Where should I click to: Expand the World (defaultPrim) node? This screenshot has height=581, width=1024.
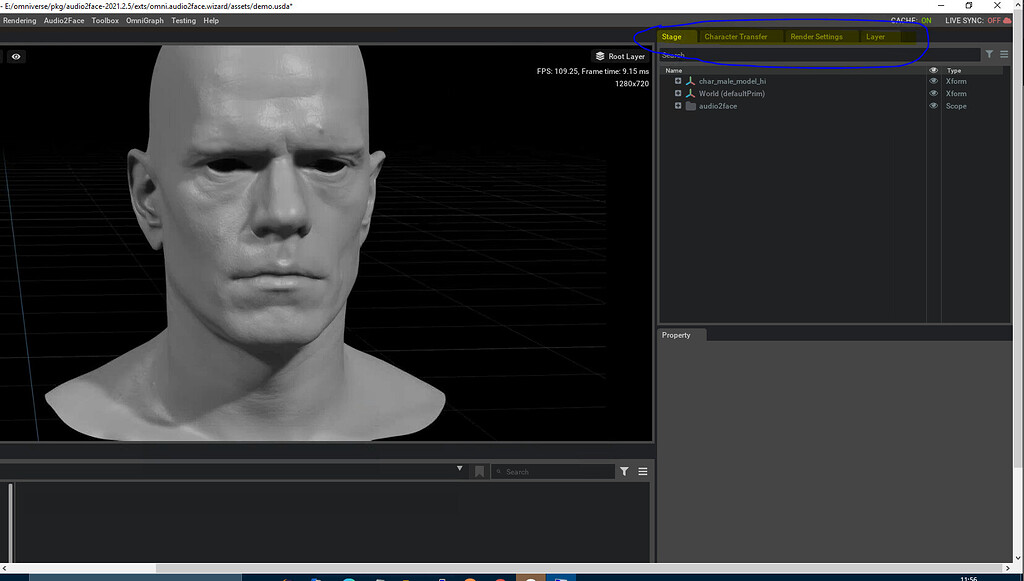click(677, 94)
